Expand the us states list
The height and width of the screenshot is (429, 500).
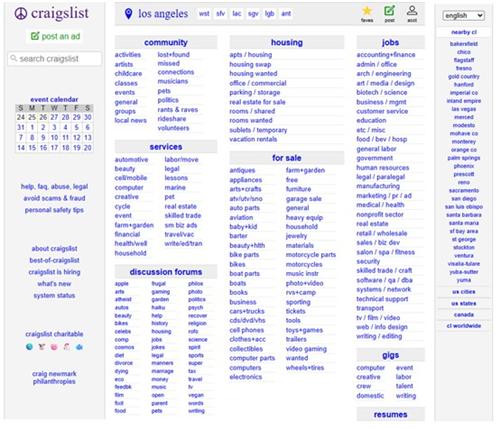(x=464, y=304)
